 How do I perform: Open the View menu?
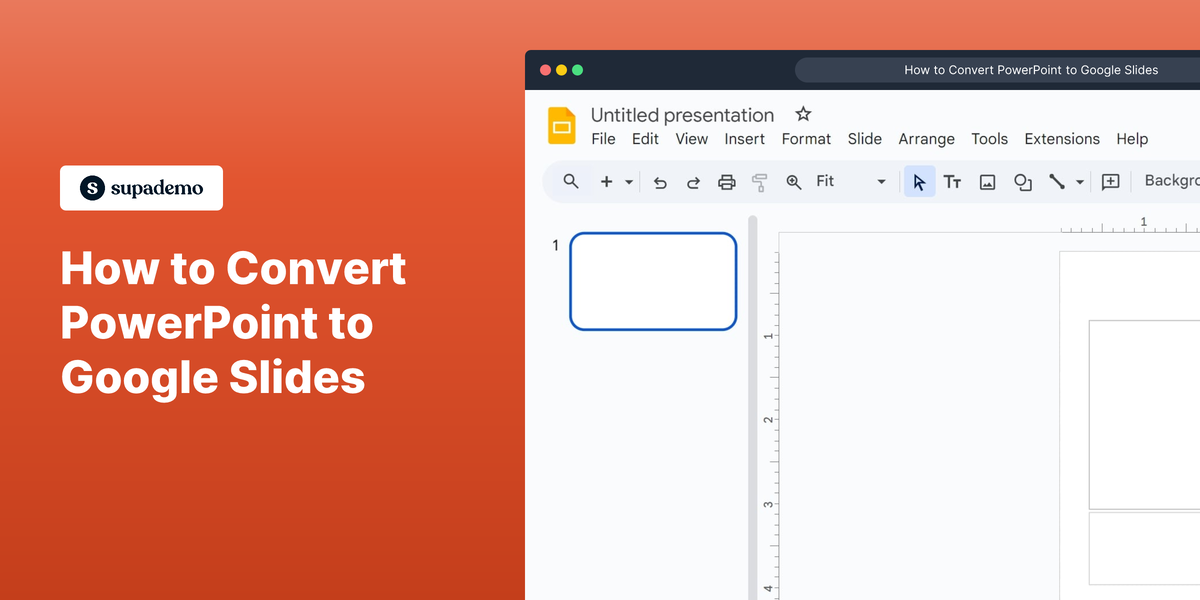pos(691,139)
